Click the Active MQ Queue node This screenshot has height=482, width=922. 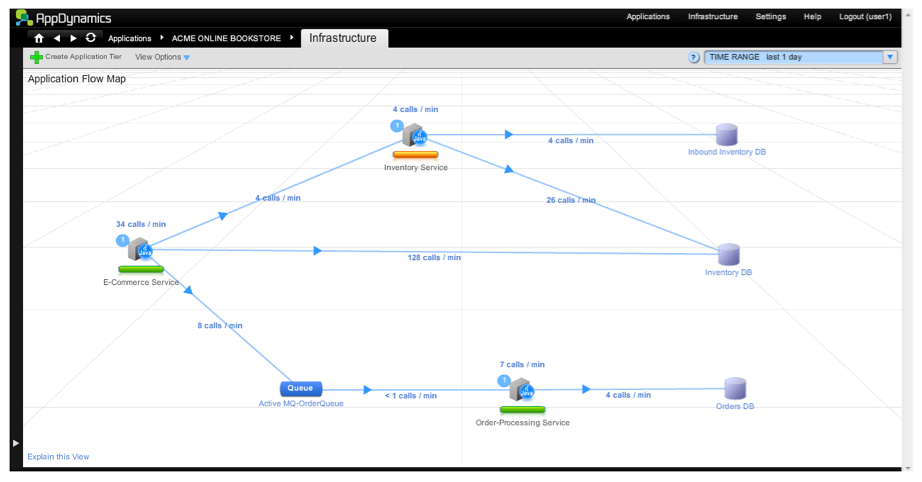pyautogui.click(x=301, y=388)
